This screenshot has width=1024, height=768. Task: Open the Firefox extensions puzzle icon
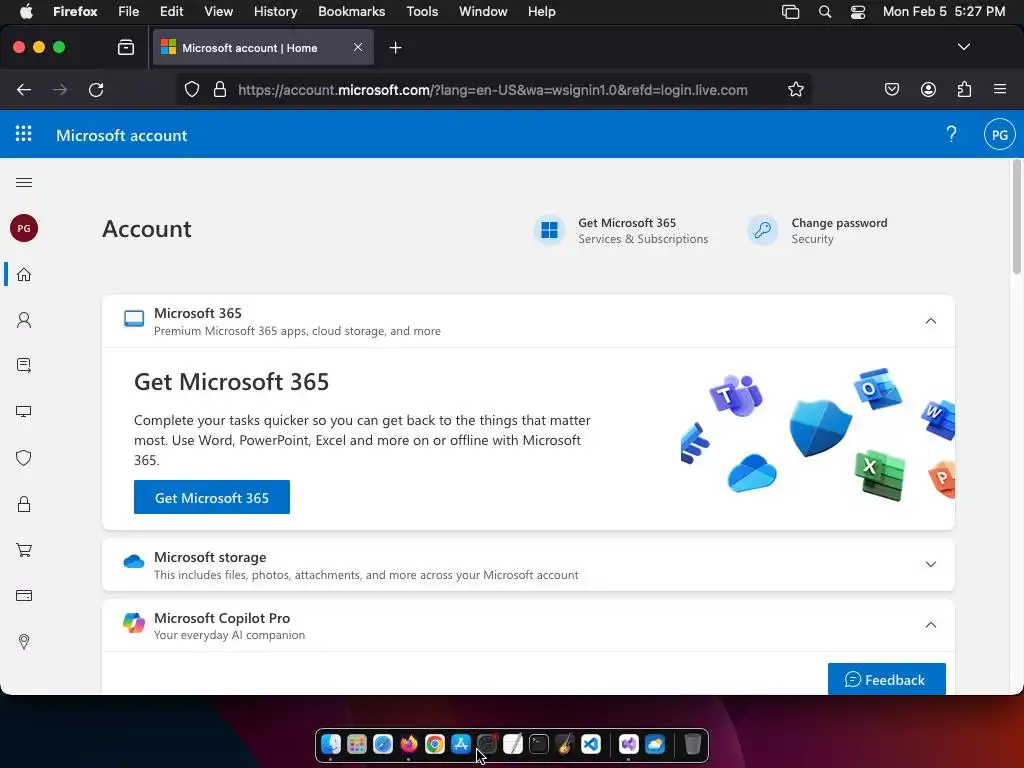point(964,89)
